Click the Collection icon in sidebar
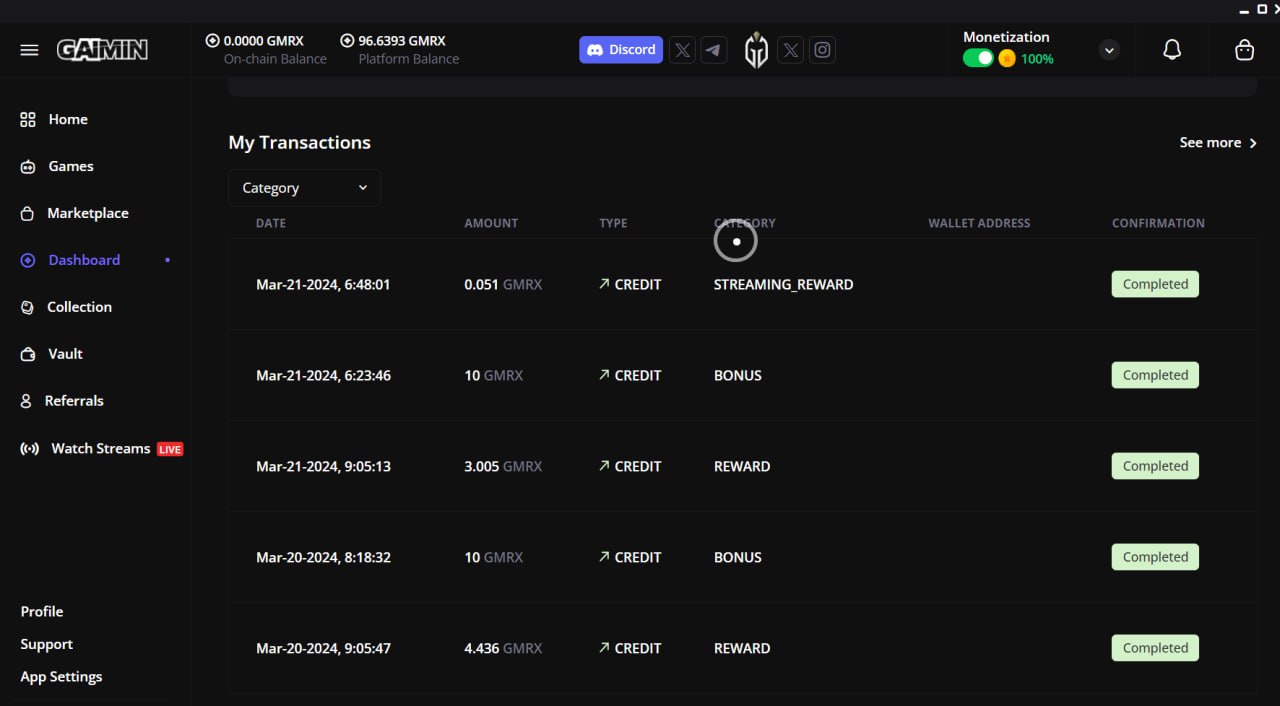The height and width of the screenshot is (706, 1280). [x=28, y=307]
